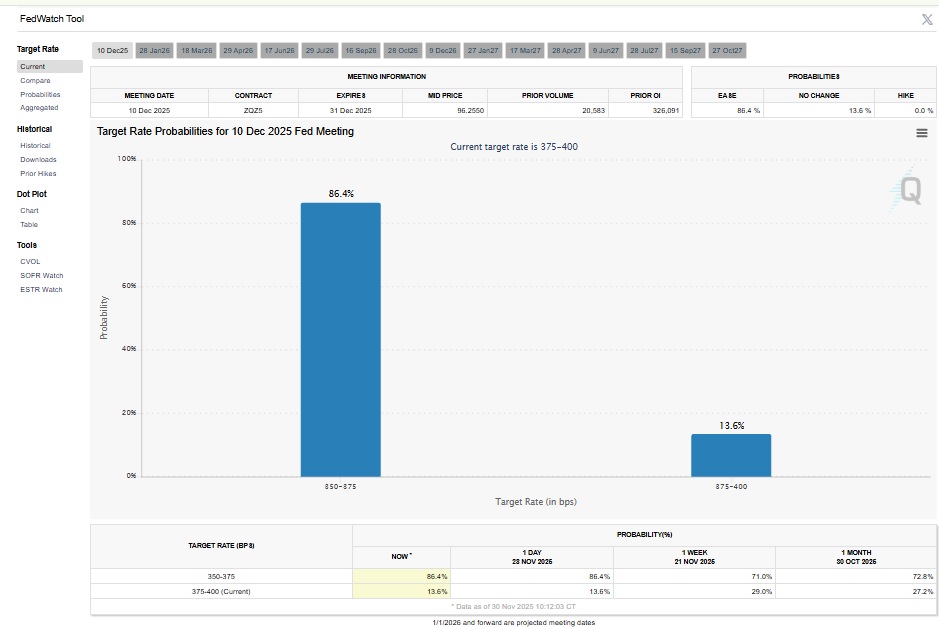
Task: Launch the CVOL tool
Action: (30, 261)
